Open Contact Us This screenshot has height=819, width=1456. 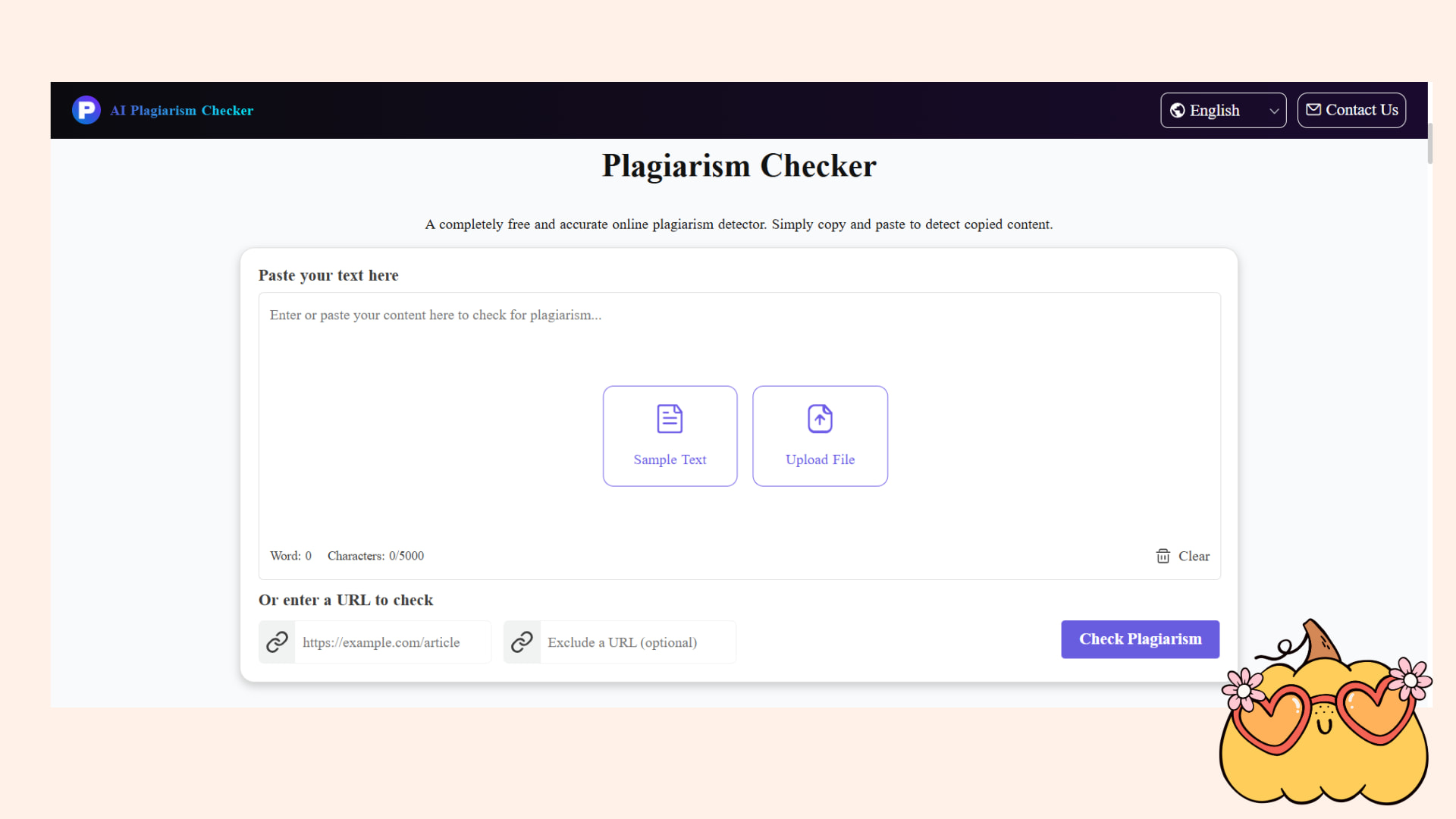1351,110
